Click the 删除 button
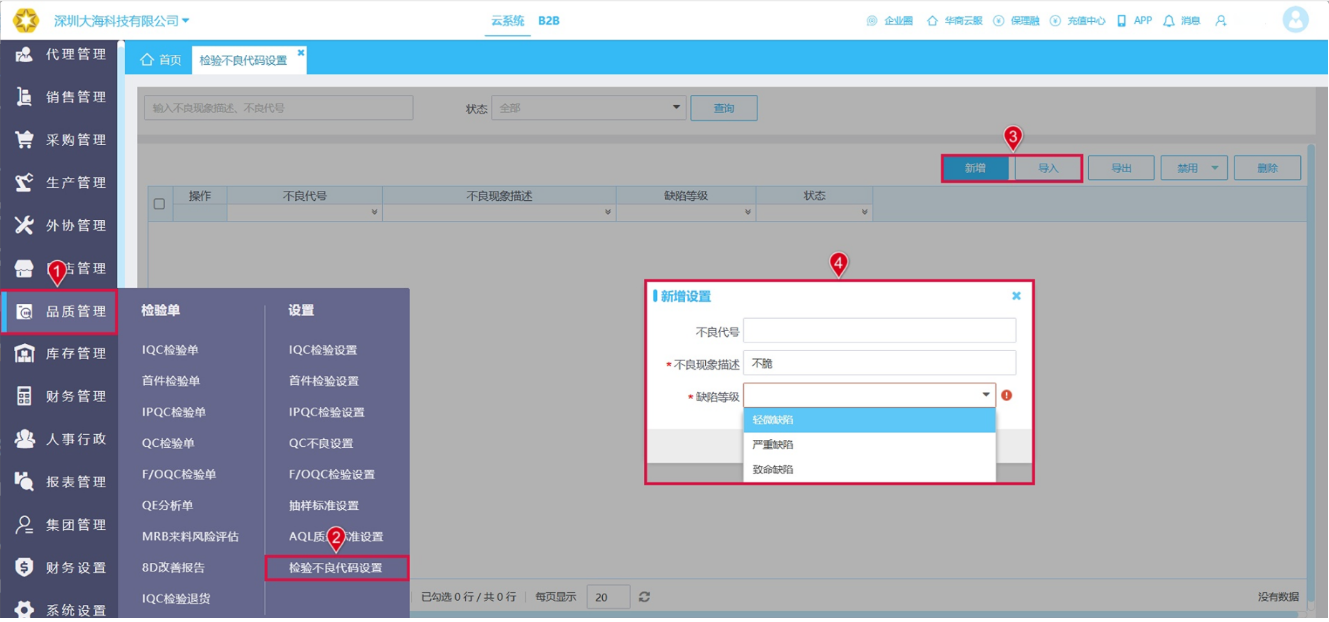Image resolution: width=1329 pixels, height=622 pixels. point(1267,168)
